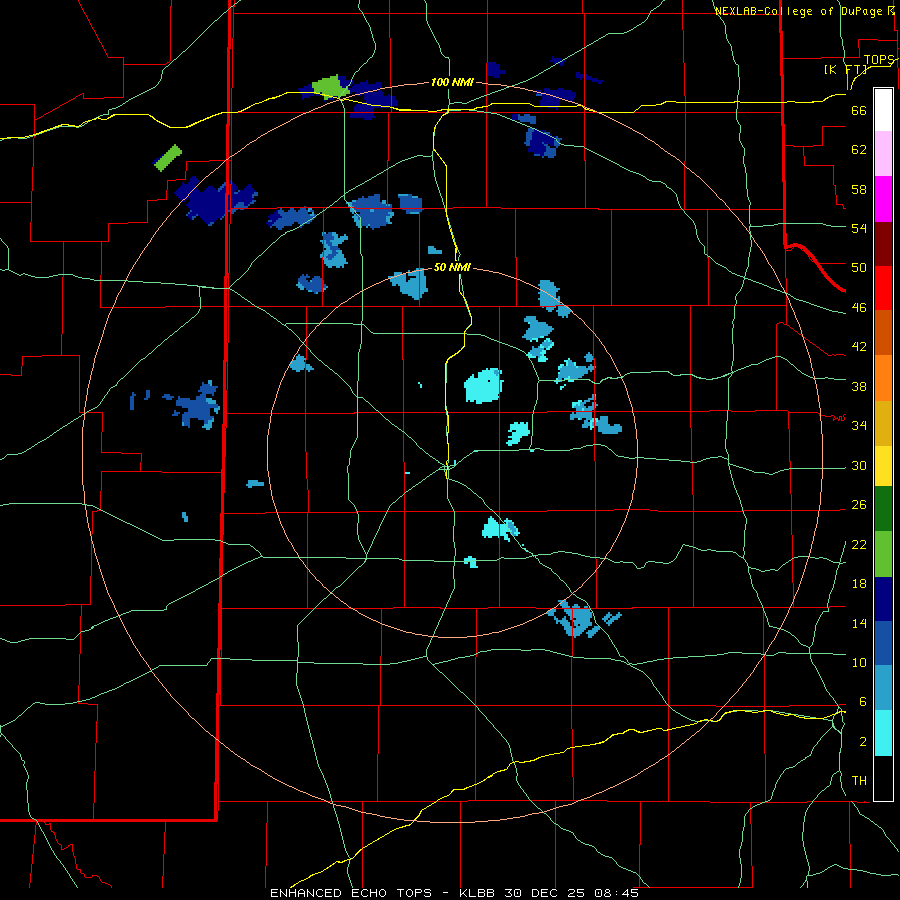Click the 10 legend value
The height and width of the screenshot is (900, 900).
(x=859, y=662)
